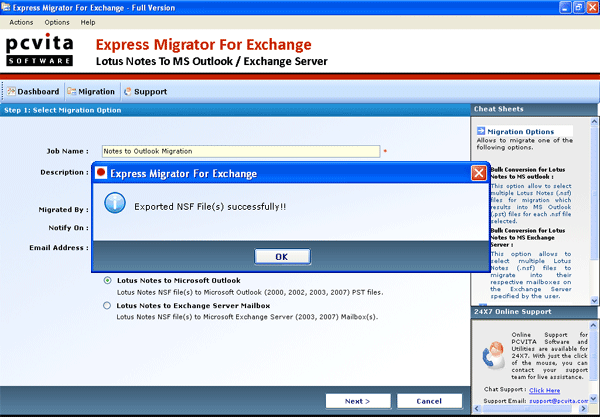The width and height of the screenshot is (600, 417).
Task: Click the Dashboard toolbar icon
Action: (x=11, y=91)
